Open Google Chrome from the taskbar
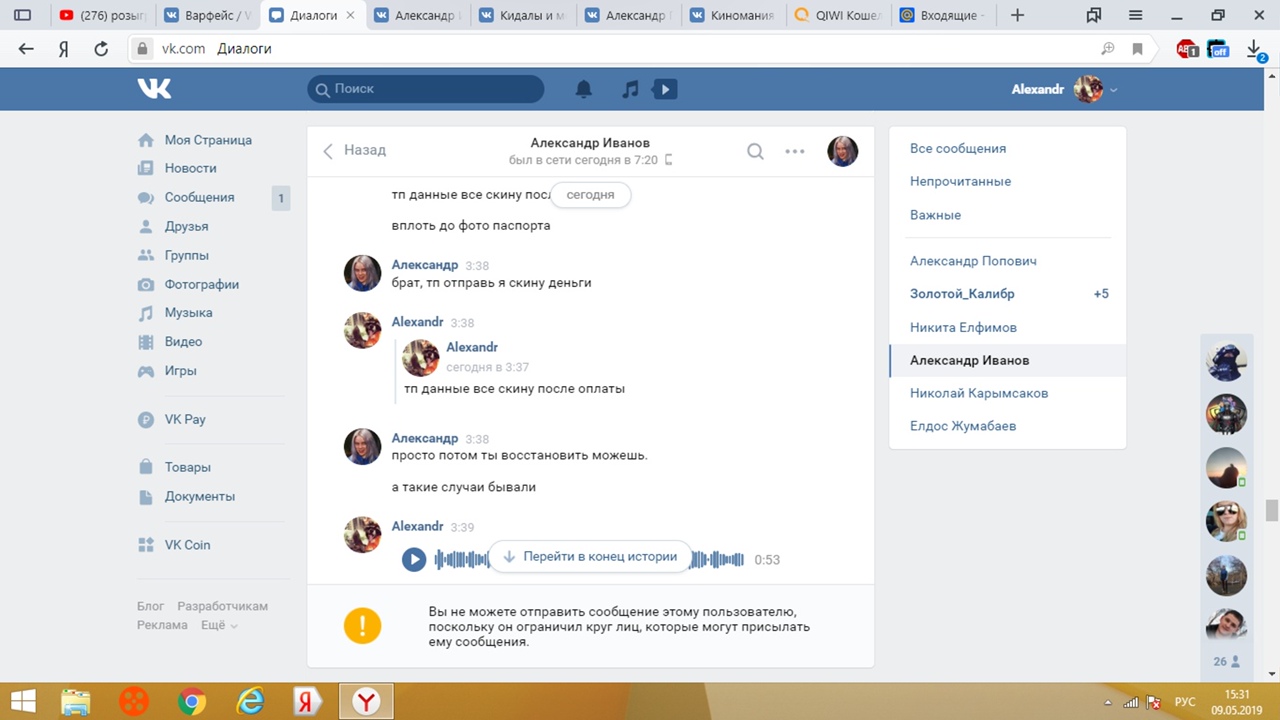 coord(192,701)
